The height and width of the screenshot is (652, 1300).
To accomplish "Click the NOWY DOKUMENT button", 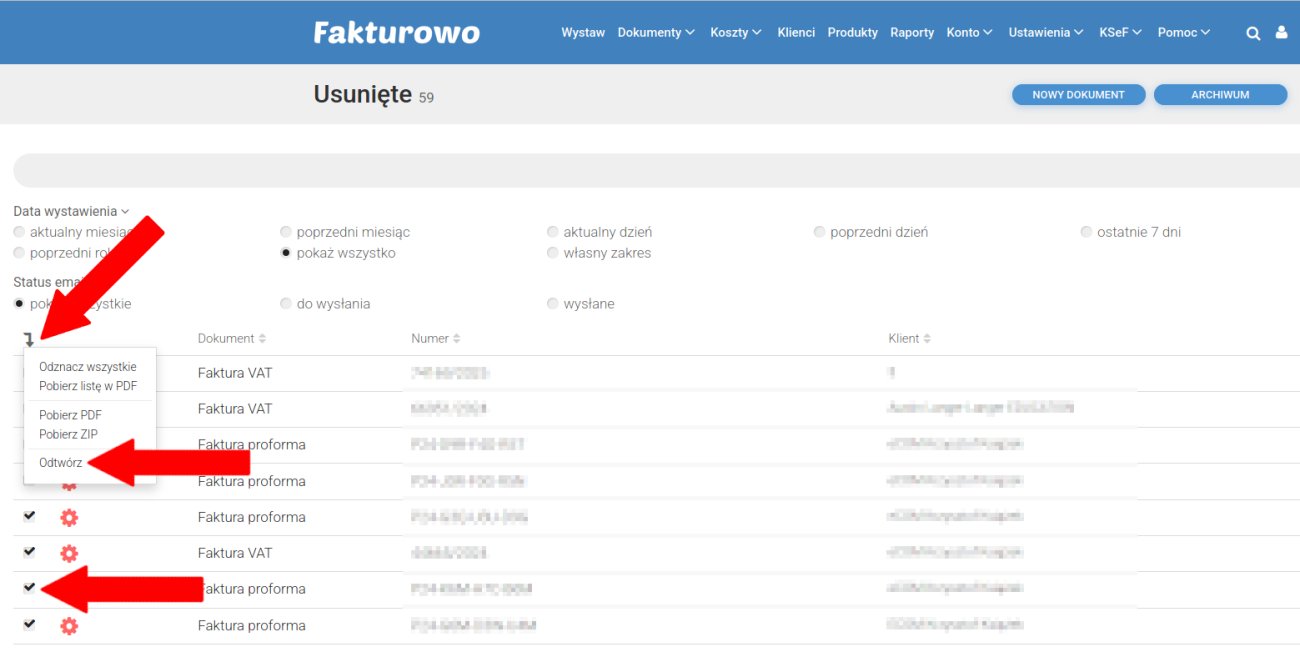I will click(1078, 94).
